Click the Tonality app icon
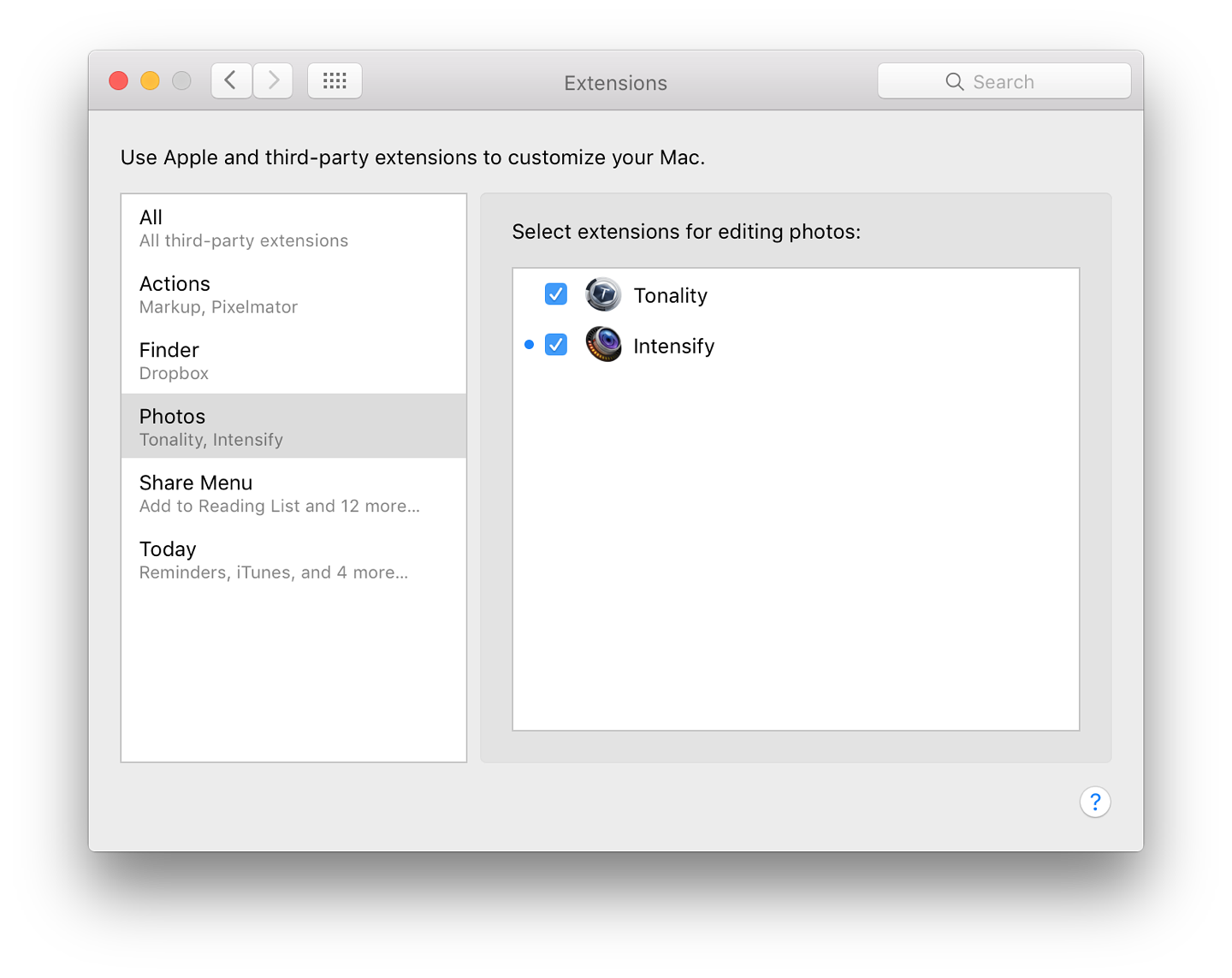Screen dimensions: 1232x978 (x=603, y=295)
